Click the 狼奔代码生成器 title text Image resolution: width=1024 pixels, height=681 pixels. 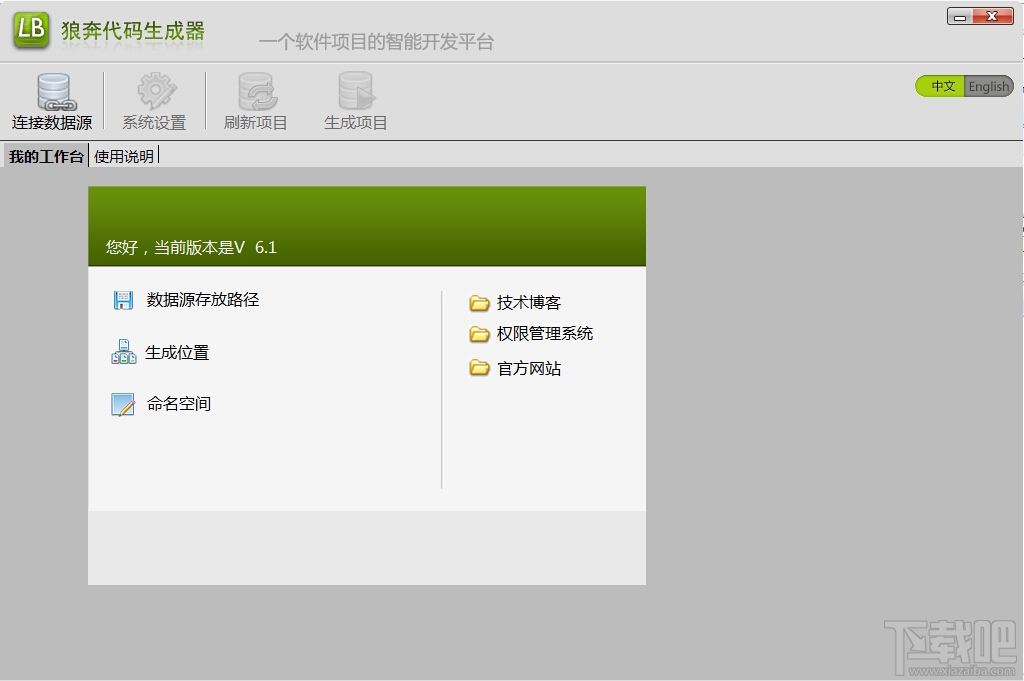133,31
